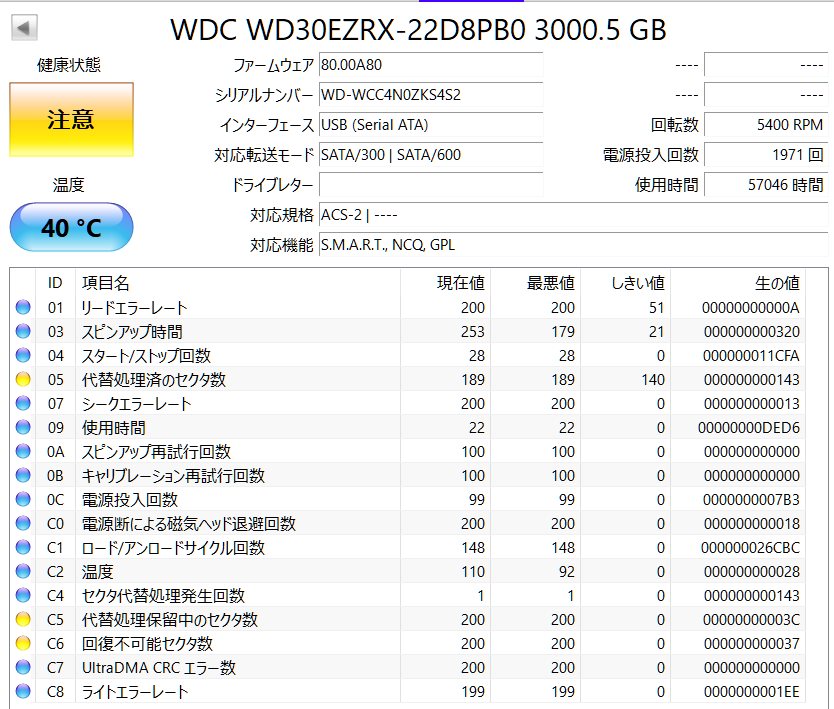Image resolution: width=834 pixels, height=709 pixels.
Task: Click the 対応規格 field ACS-2
Action: [573, 215]
